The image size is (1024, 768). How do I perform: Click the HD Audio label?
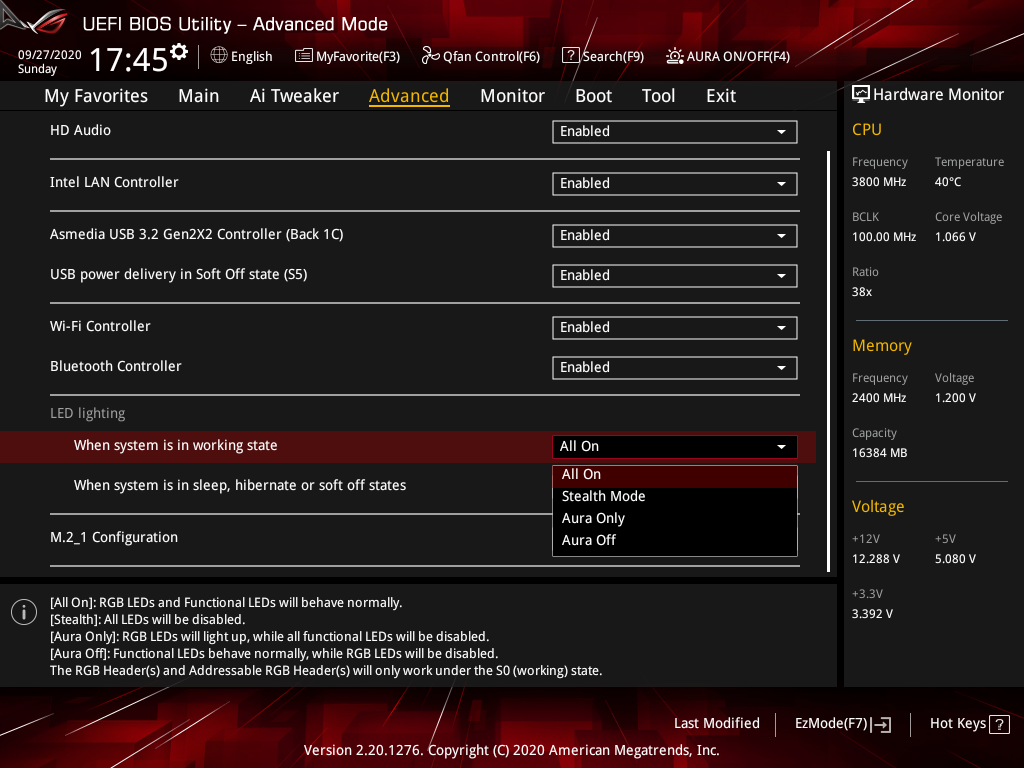tap(80, 131)
